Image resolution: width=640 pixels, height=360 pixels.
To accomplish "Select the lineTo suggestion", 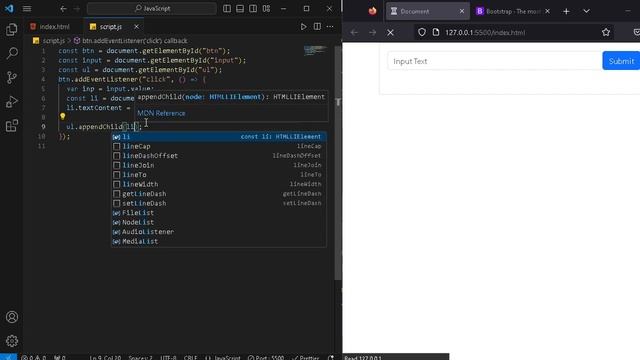I will [x=219, y=175].
